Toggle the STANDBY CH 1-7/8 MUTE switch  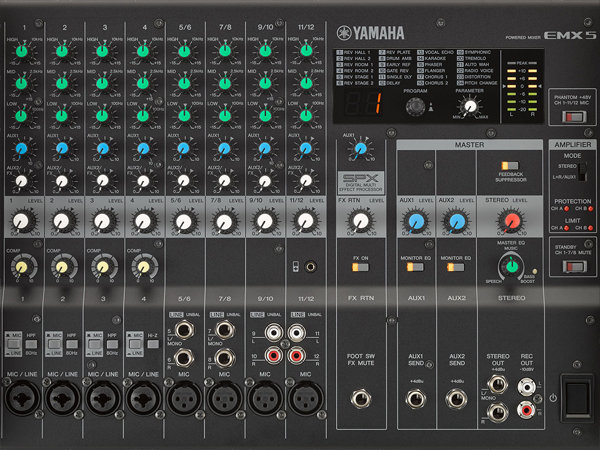tap(571, 263)
